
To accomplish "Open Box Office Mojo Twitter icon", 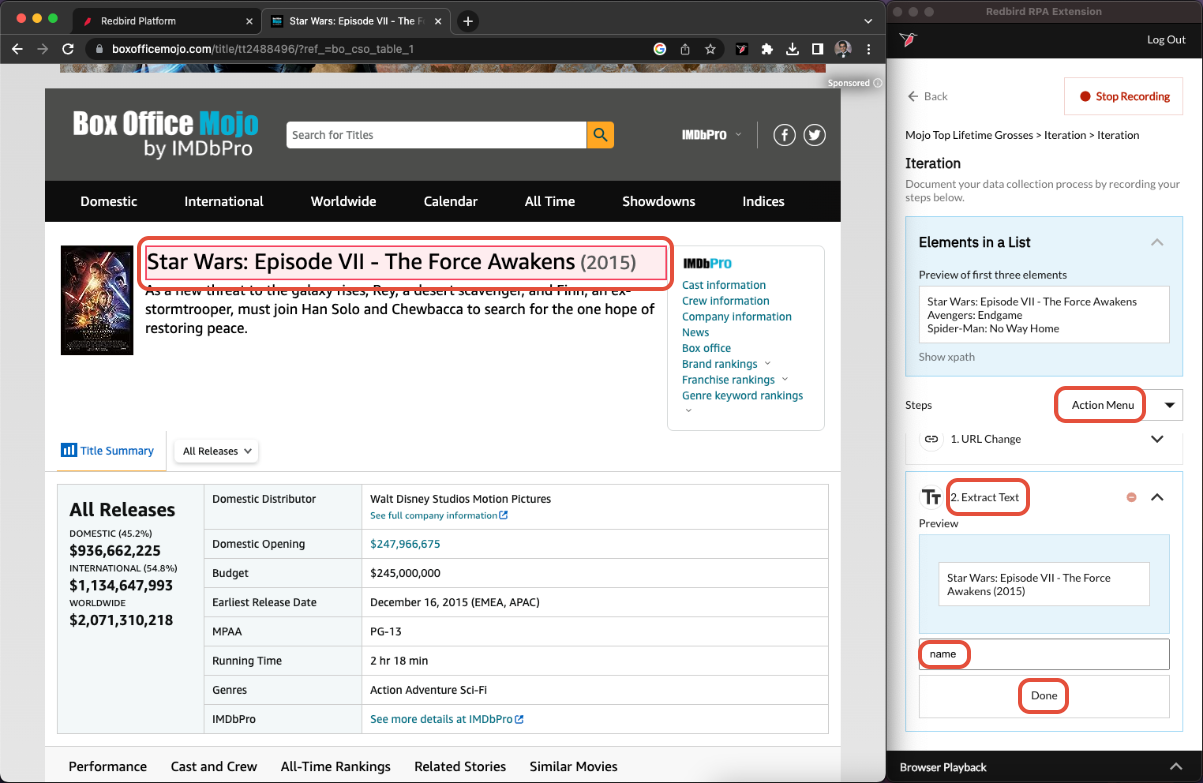I will [815, 135].
